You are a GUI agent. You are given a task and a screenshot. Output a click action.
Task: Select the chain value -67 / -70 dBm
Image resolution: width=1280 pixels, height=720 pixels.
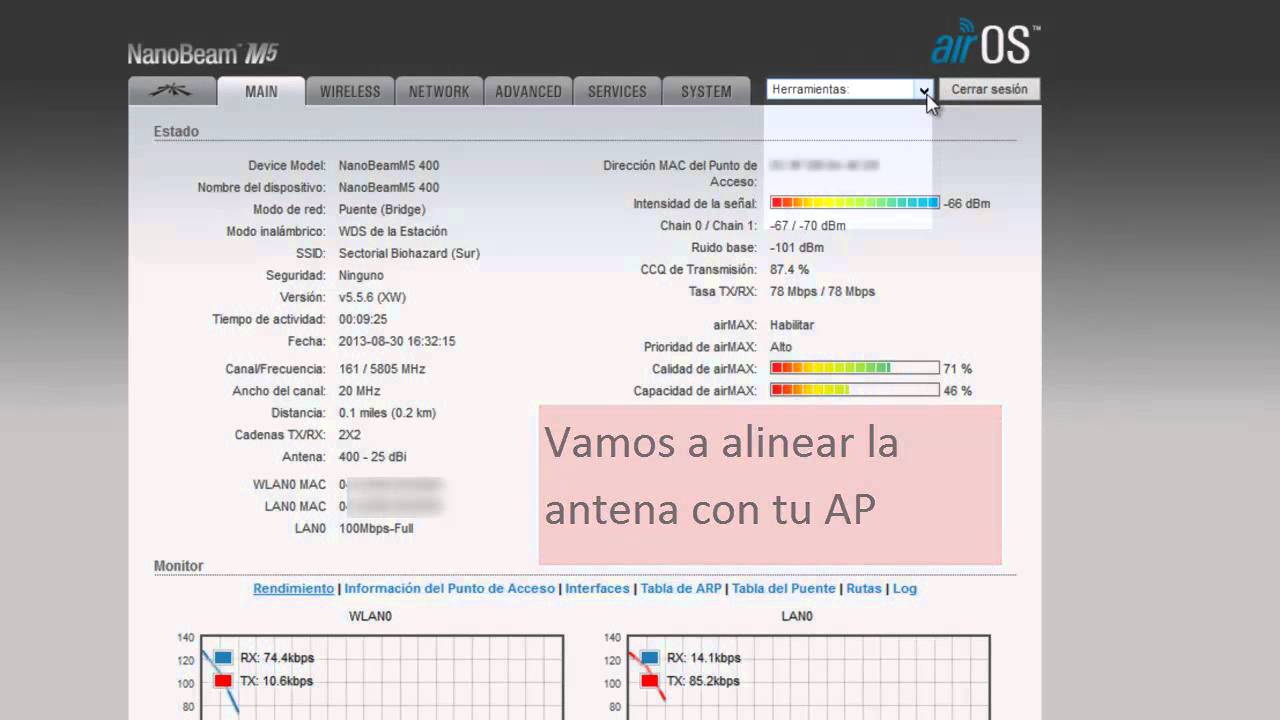(807, 225)
